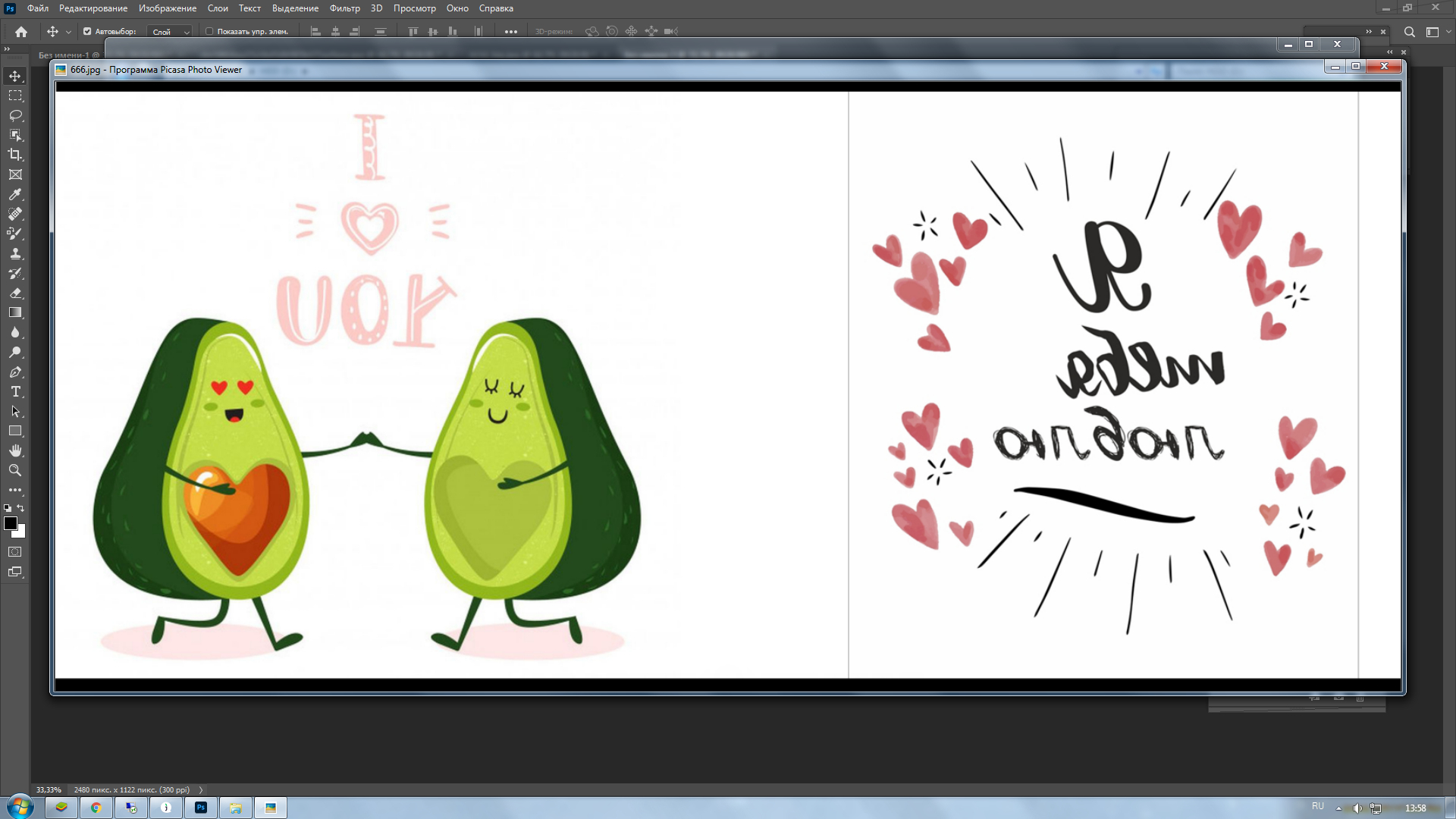Expand the Move tool preset picker arrow
The image size is (1456, 819).
[x=68, y=32]
